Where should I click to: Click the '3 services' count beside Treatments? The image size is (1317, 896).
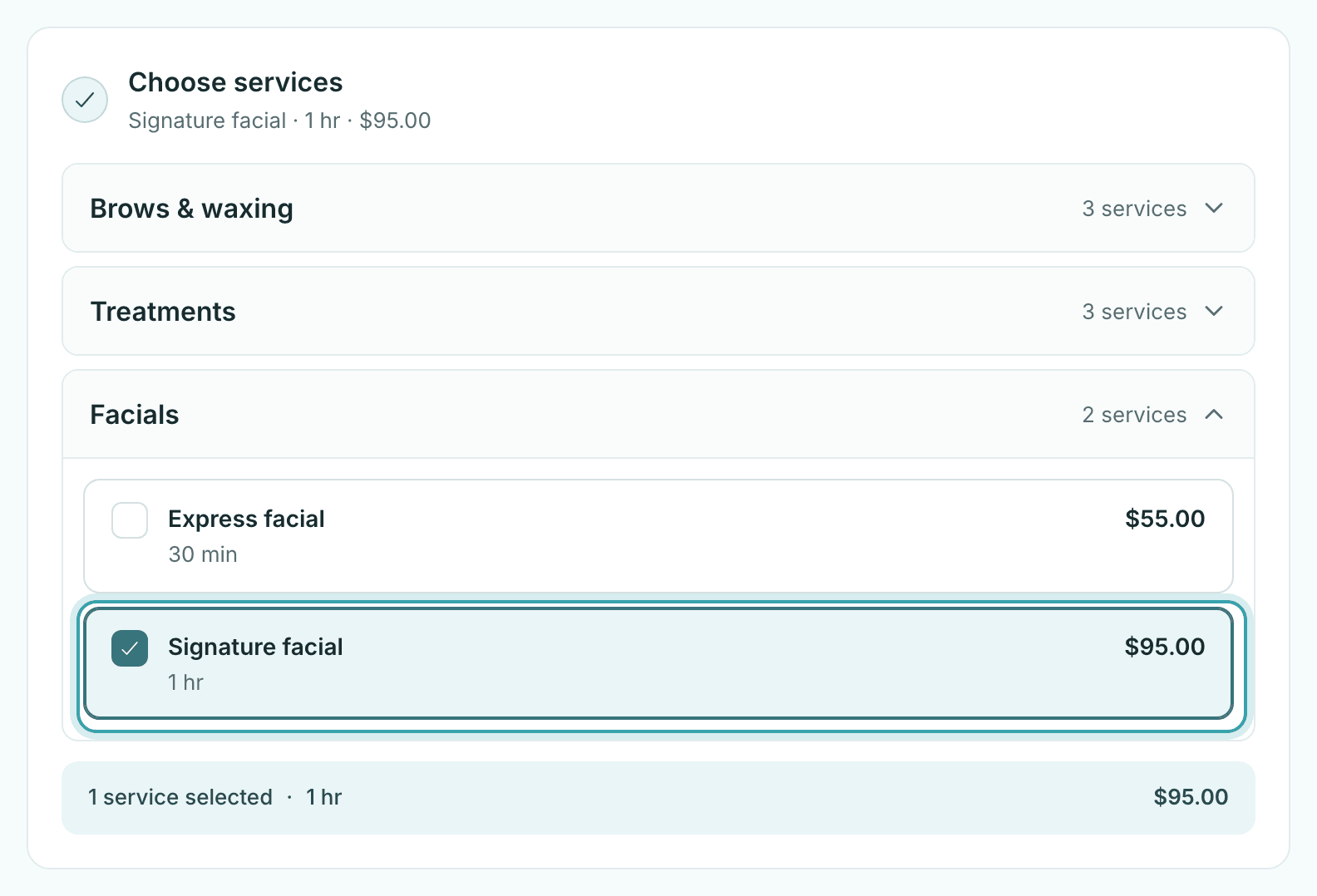[x=1134, y=312]
